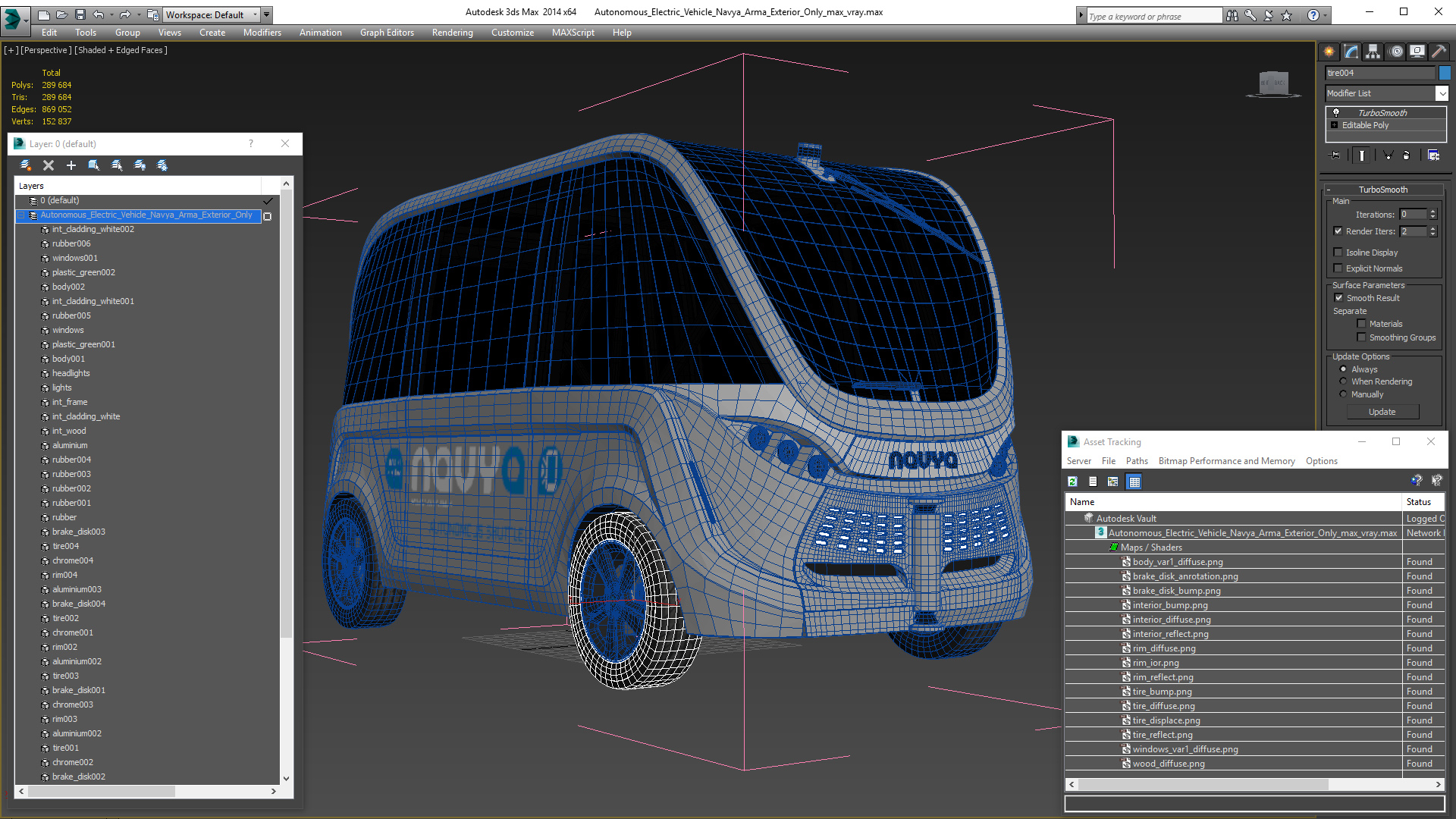The image size is (1456, 819).
Task: Open the MAXScript menu
Action: pos(573,33)
